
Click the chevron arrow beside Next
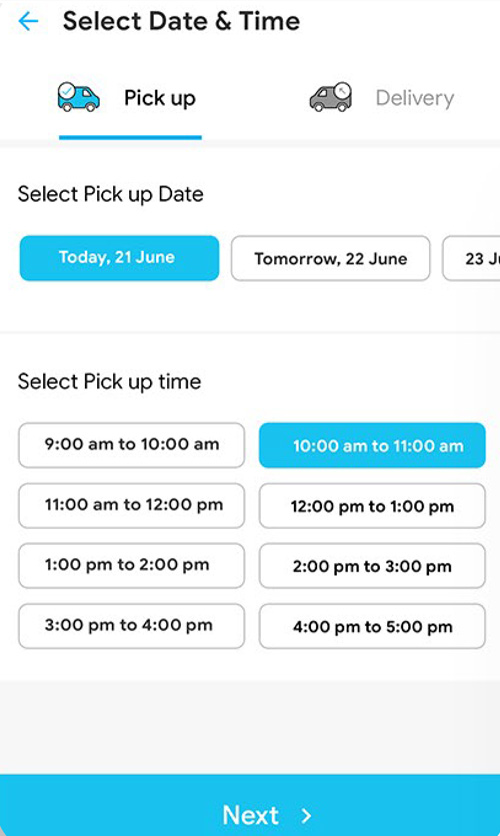coord(306,815)
